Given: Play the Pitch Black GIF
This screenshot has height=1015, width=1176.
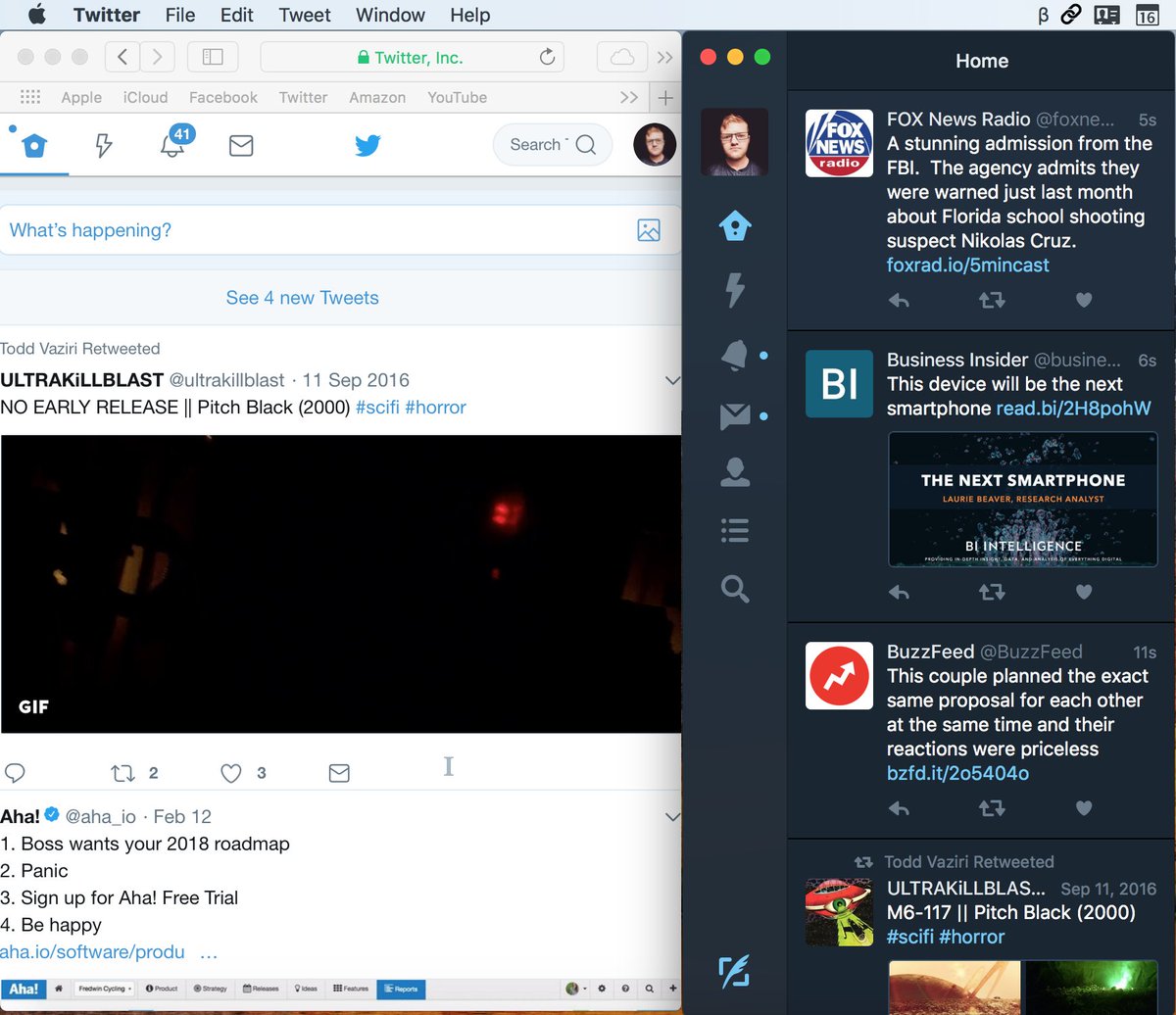Looking at the screenshot, I should point(341,584).
